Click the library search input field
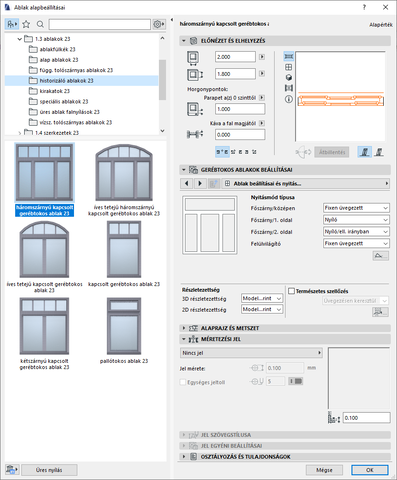This screenshot has width=397, height=480. click(x=100, y=24)
